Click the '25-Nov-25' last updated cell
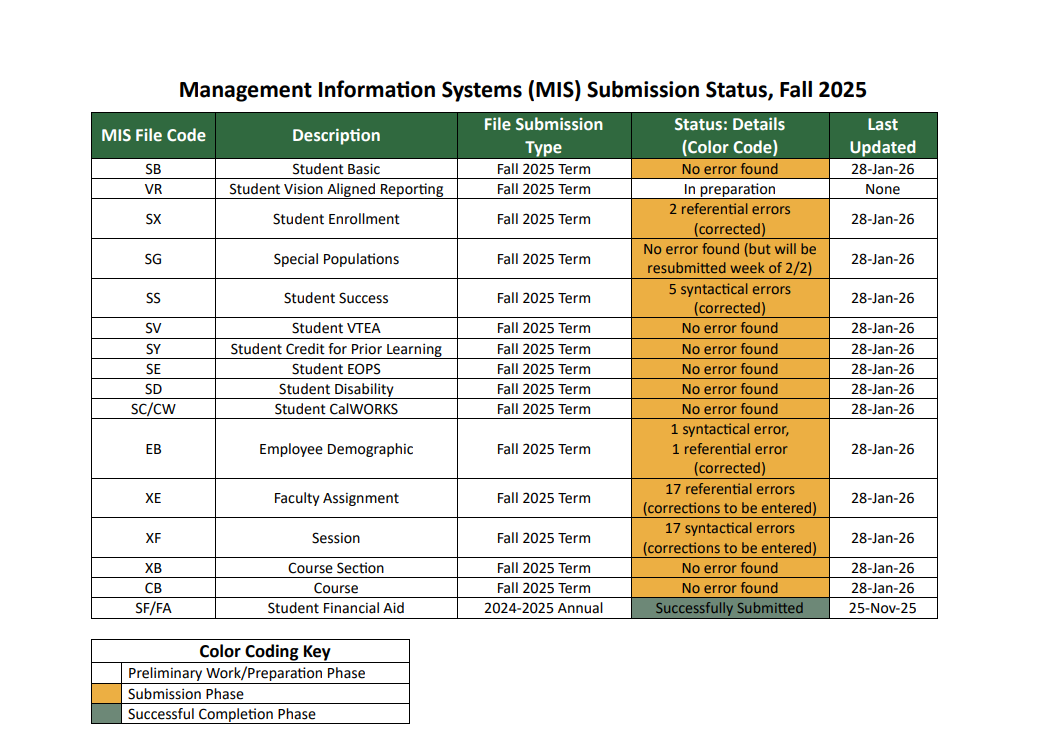This screenshot has width=1046, height=751. coord(883,608)
